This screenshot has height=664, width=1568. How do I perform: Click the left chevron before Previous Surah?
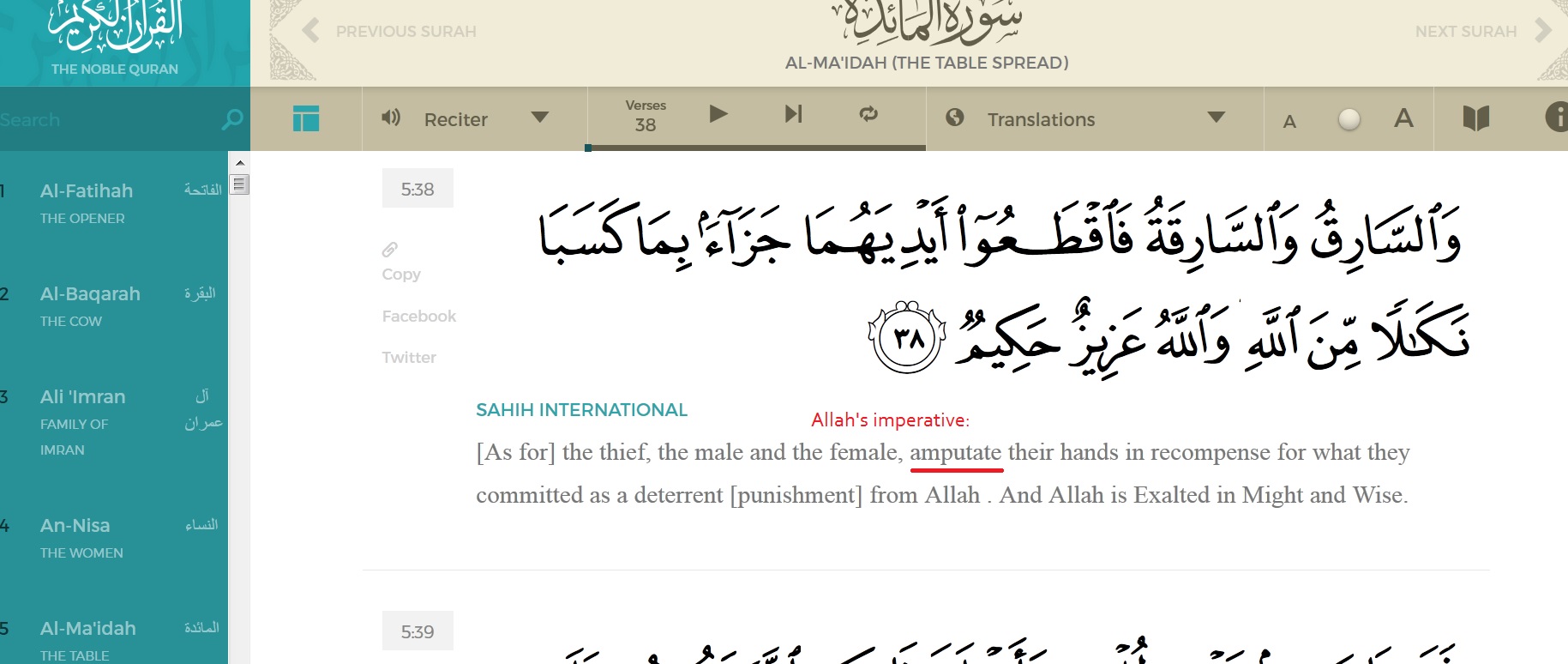[310, 31]
